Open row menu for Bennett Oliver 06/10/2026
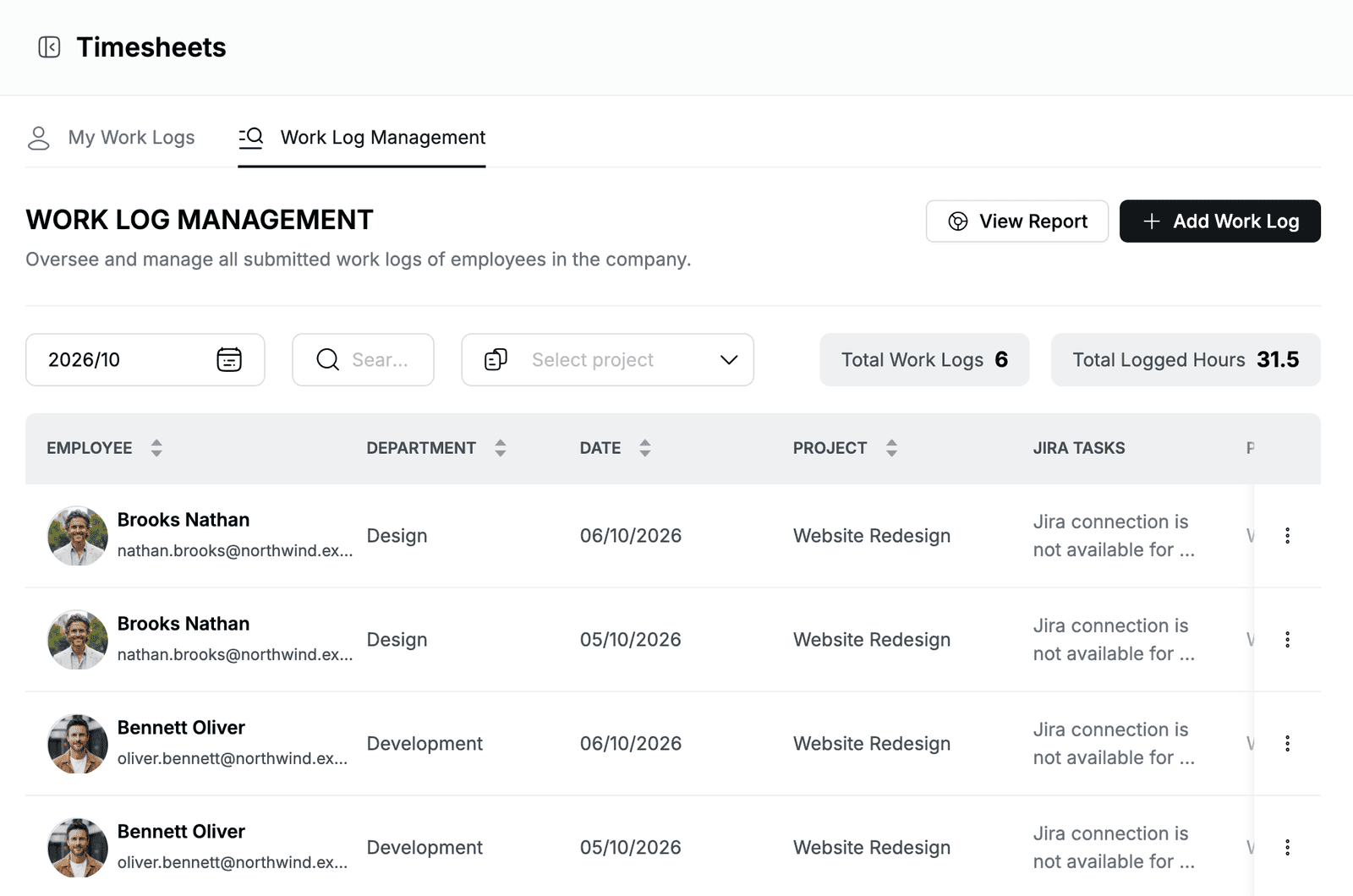1353x896 pixels. [1287, 744]
